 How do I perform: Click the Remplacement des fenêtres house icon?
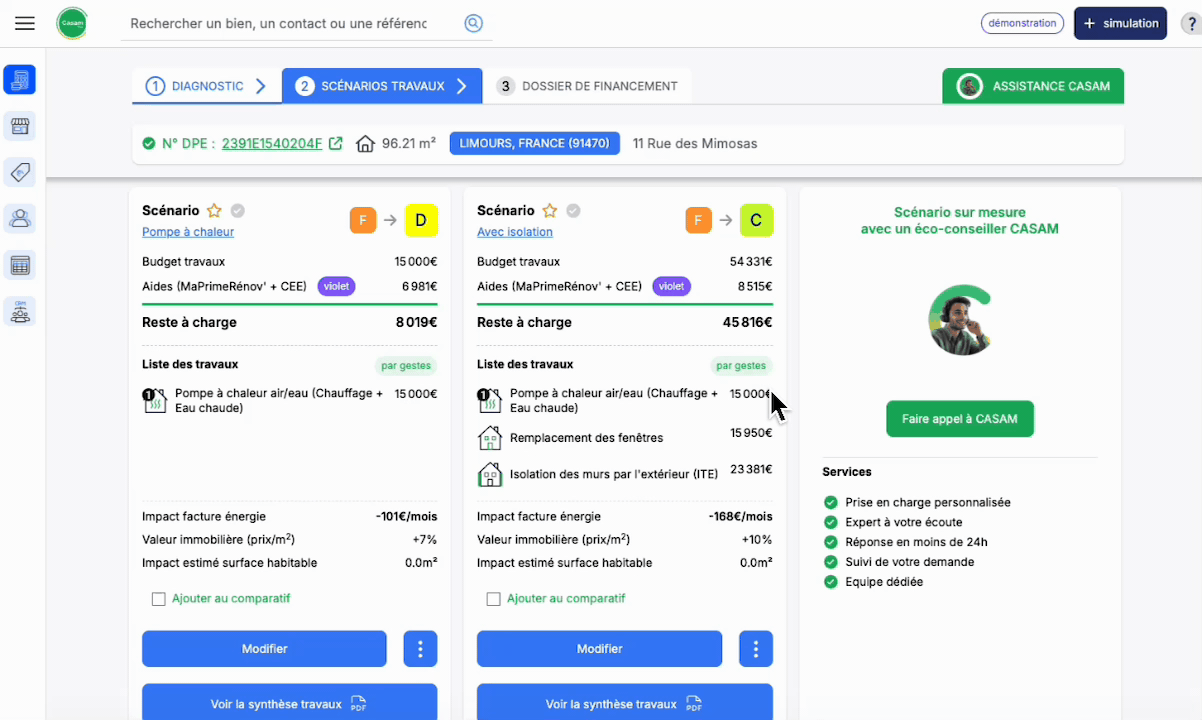tap(489, 438)
